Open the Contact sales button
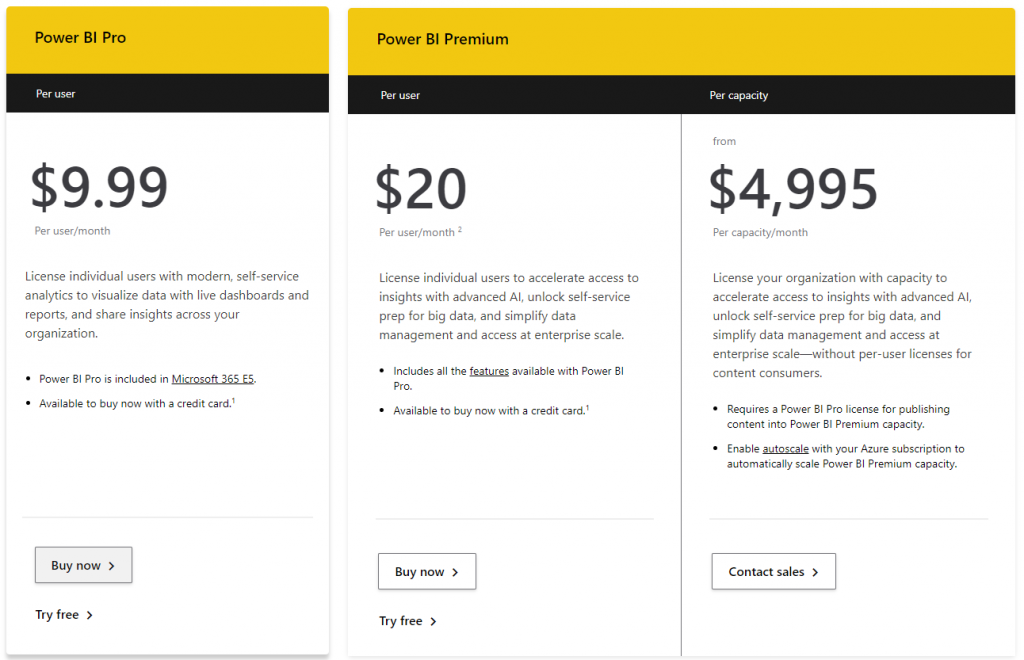 tap(773, 572)
